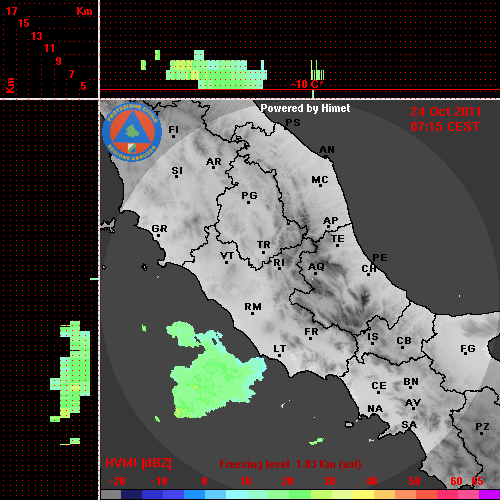The height and width of the screenshot is (500, 500).
Task: Click the 17 km altitude label
Action: click(11, 11)
